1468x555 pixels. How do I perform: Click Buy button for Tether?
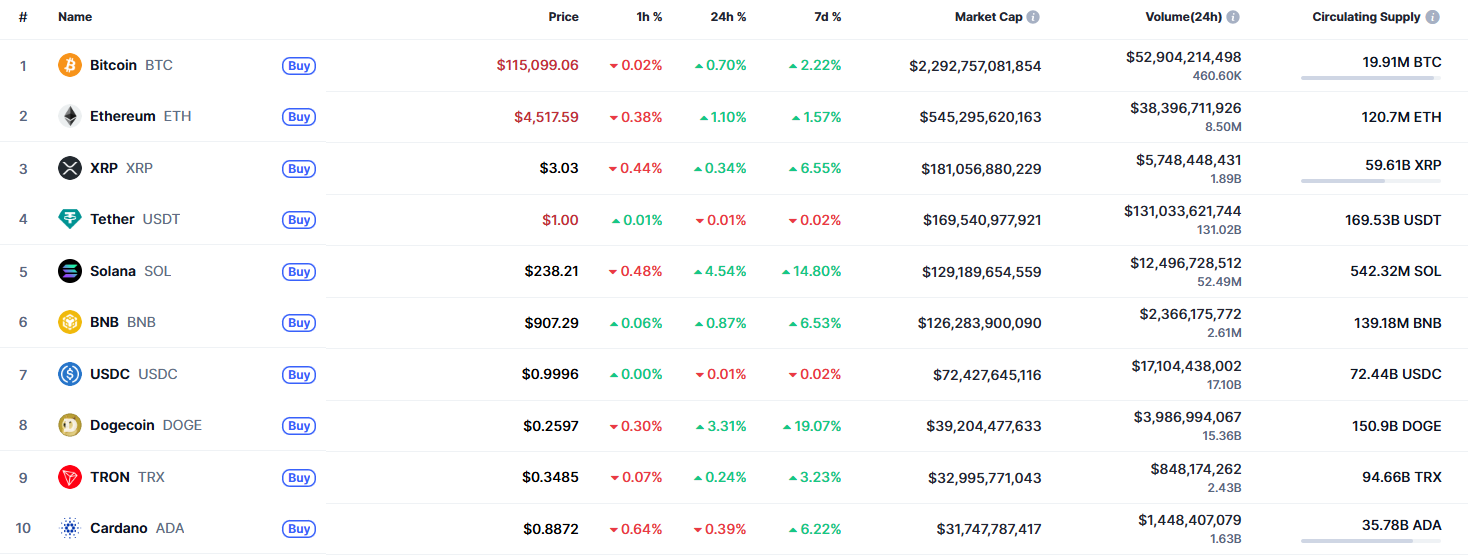point(299,220)
